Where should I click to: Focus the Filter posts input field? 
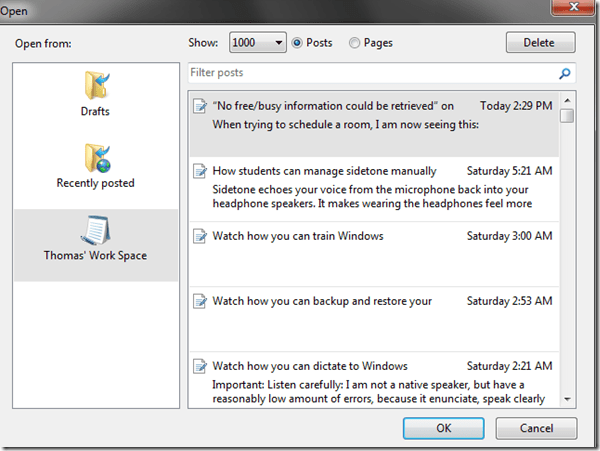coord(370,73)
